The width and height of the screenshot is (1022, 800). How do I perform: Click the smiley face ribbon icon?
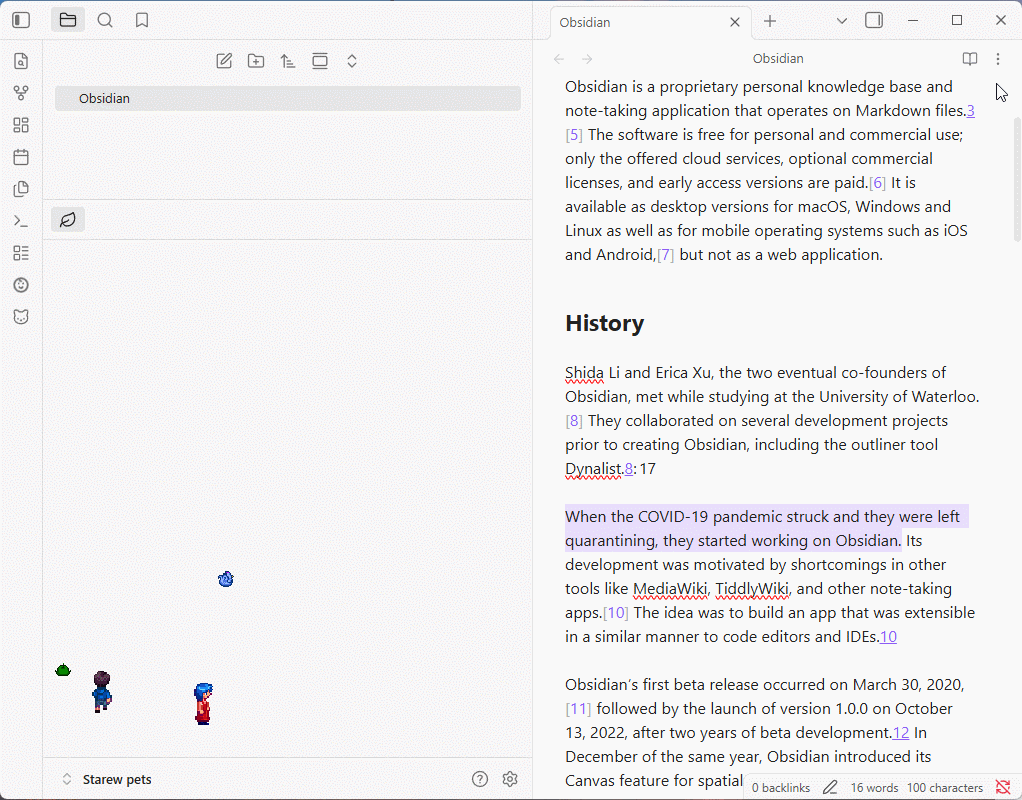[x=21, y=285]
